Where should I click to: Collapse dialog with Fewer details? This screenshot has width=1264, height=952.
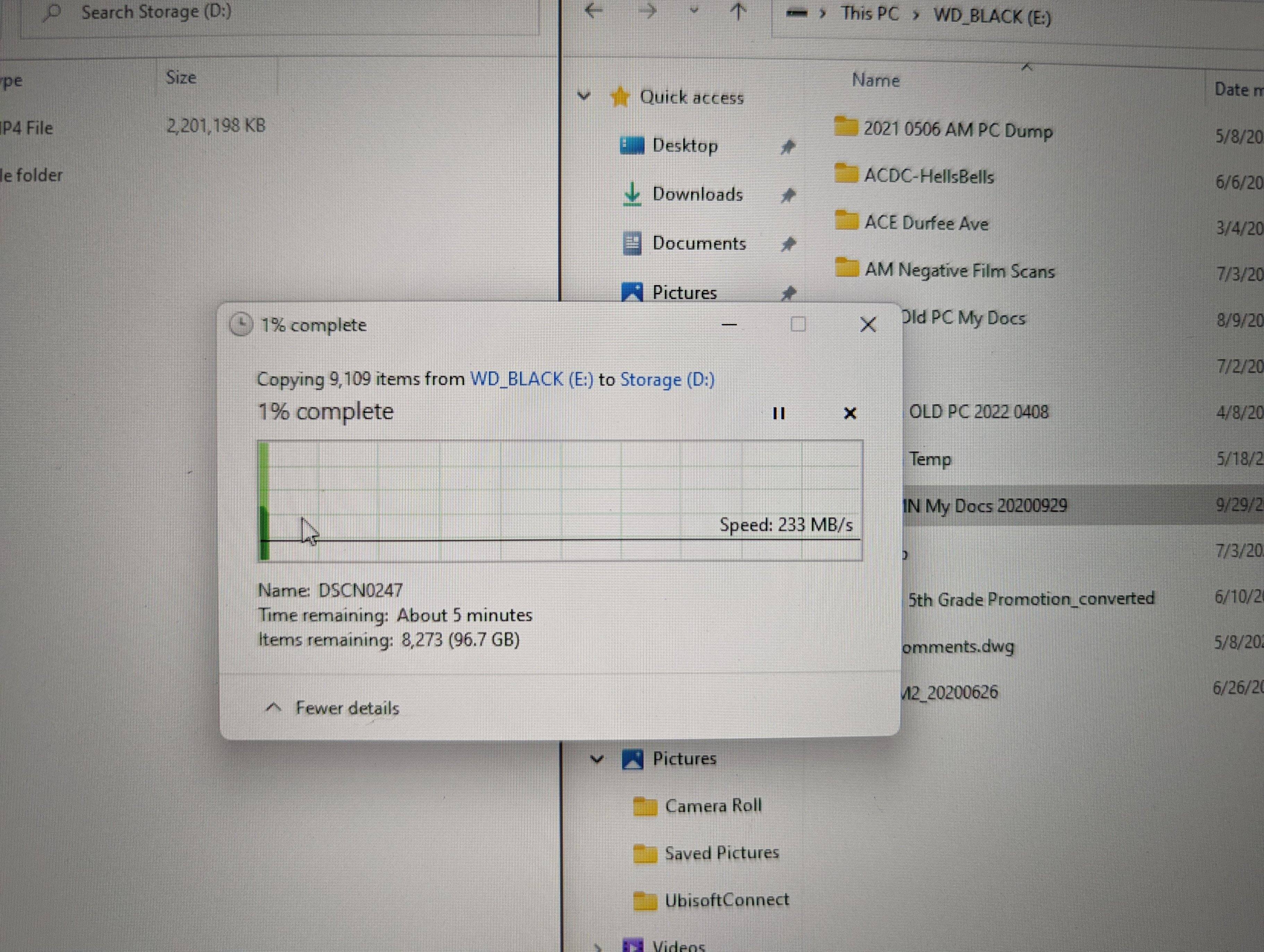coord(333,708)
